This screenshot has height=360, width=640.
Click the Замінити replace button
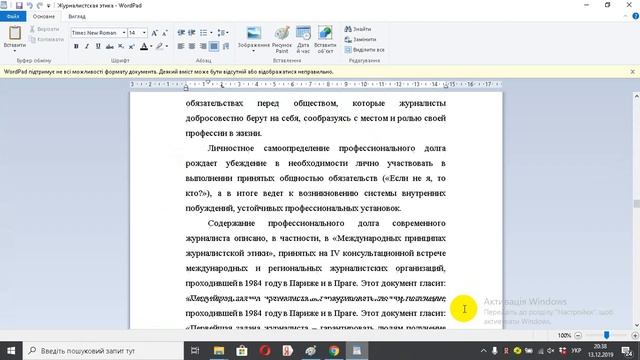pyautogui.click(x=360, y=39)
